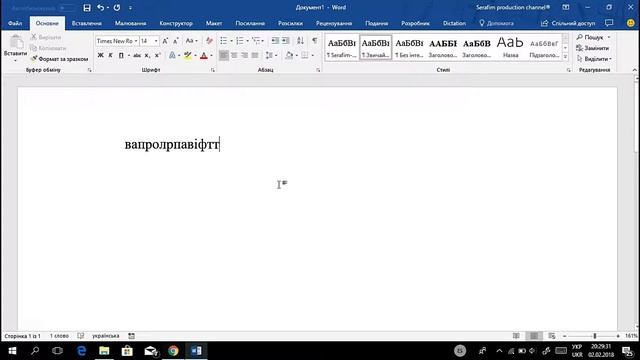This screenshot has width=640, height=360.
Task: Apply red font color A
Action: point(204,55)
